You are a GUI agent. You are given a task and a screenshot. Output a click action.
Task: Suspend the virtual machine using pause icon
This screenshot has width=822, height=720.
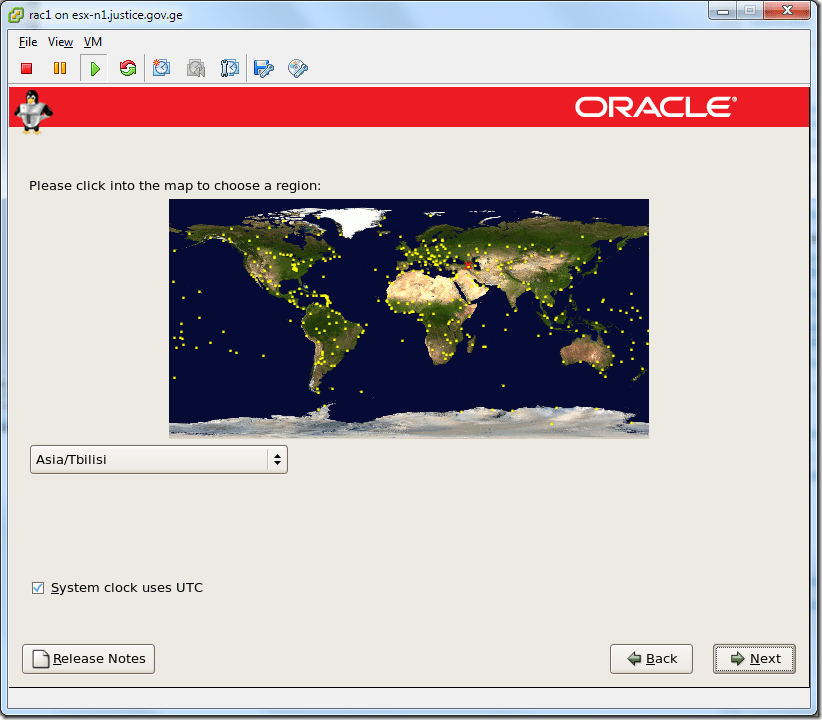tap(60, 68)
